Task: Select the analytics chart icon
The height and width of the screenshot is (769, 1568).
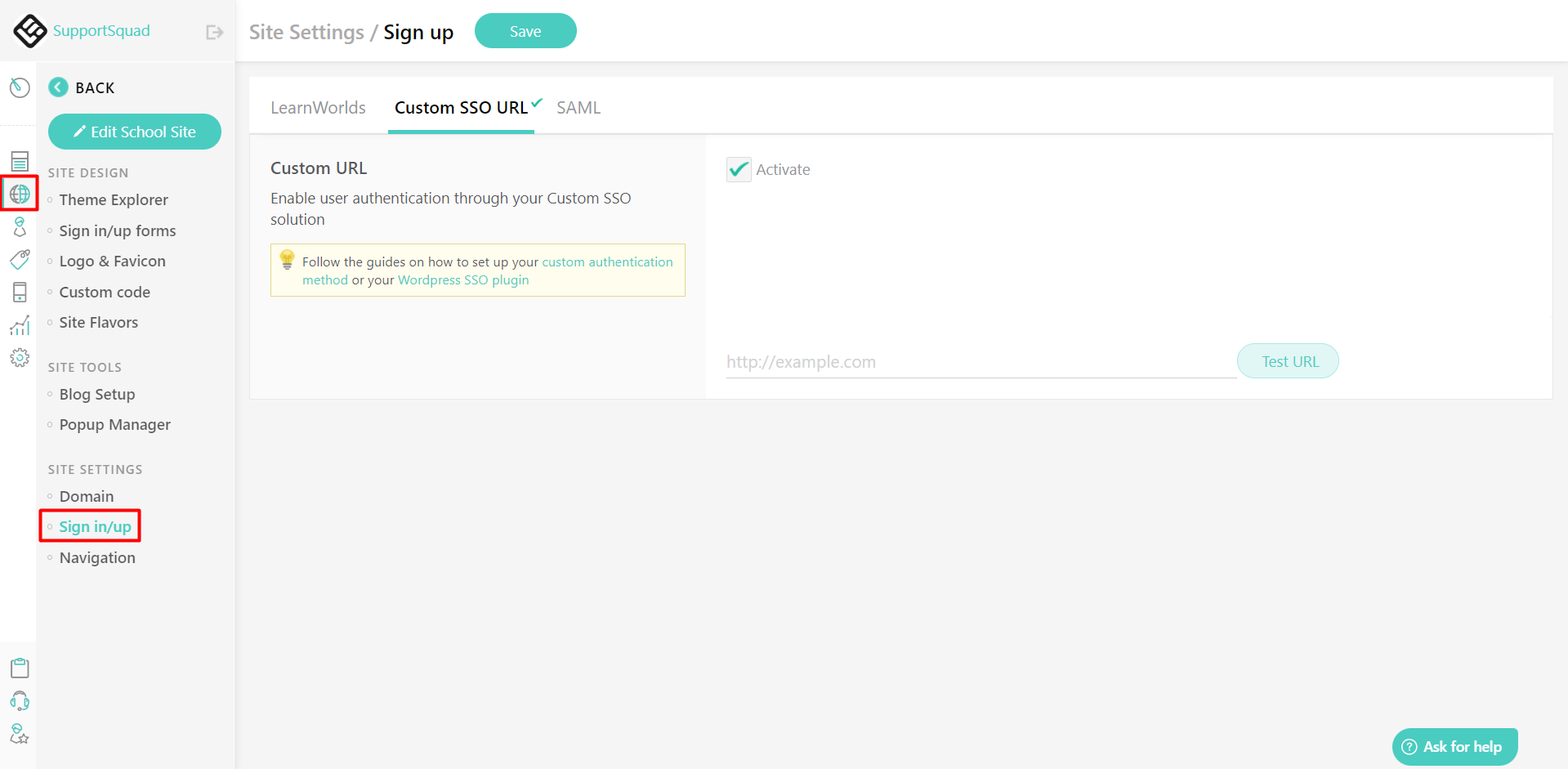Action: coord(20,324)
